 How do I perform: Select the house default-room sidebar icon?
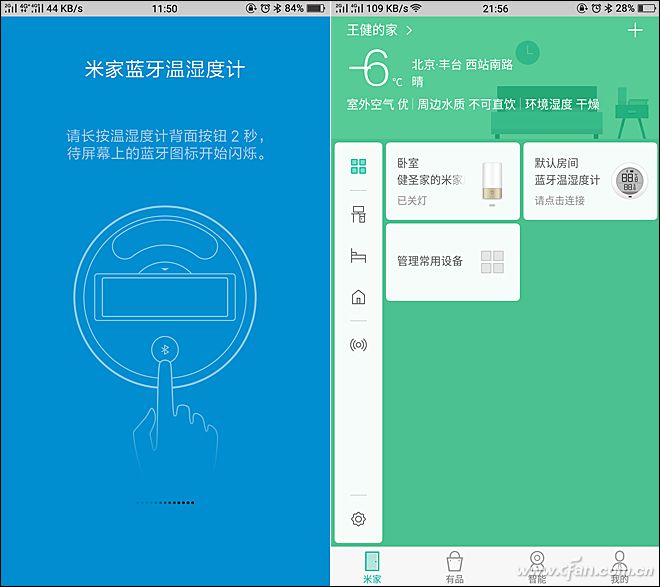[358, 297]
